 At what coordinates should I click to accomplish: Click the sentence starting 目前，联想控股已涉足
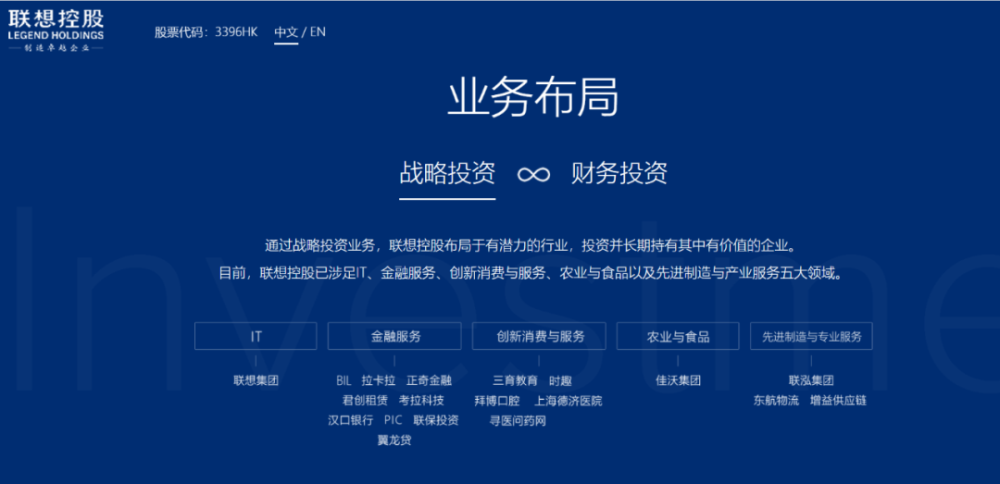pos(533,274)
